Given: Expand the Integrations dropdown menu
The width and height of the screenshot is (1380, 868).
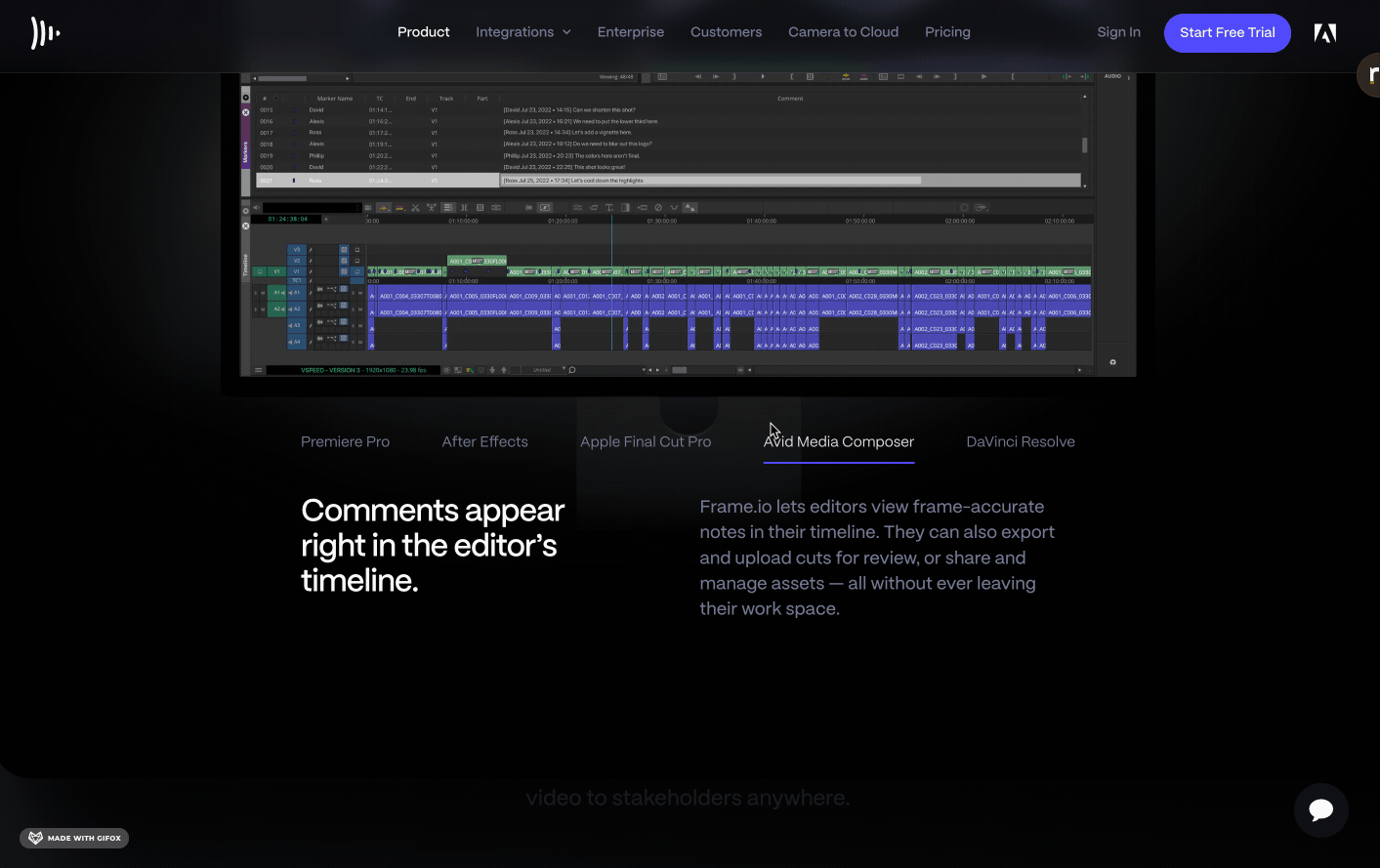Looking at the screenshot, I should click(523, 32).
